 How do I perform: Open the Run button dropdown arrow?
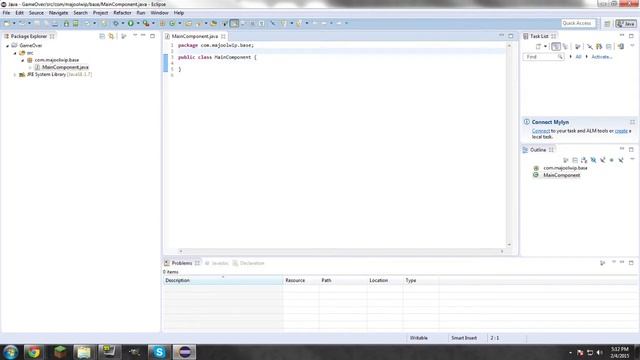tap(138, 23)
